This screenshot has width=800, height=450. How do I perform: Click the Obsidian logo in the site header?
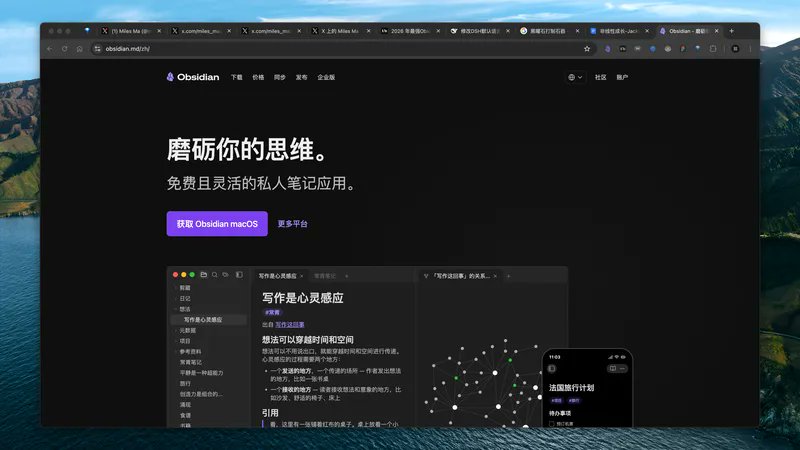click(x=193, y=77)
